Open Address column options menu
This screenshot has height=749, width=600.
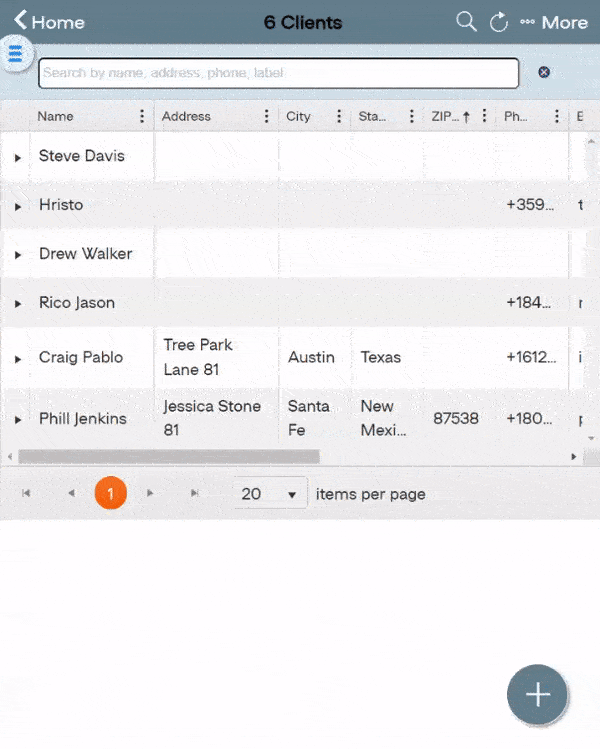click(266, 116)
